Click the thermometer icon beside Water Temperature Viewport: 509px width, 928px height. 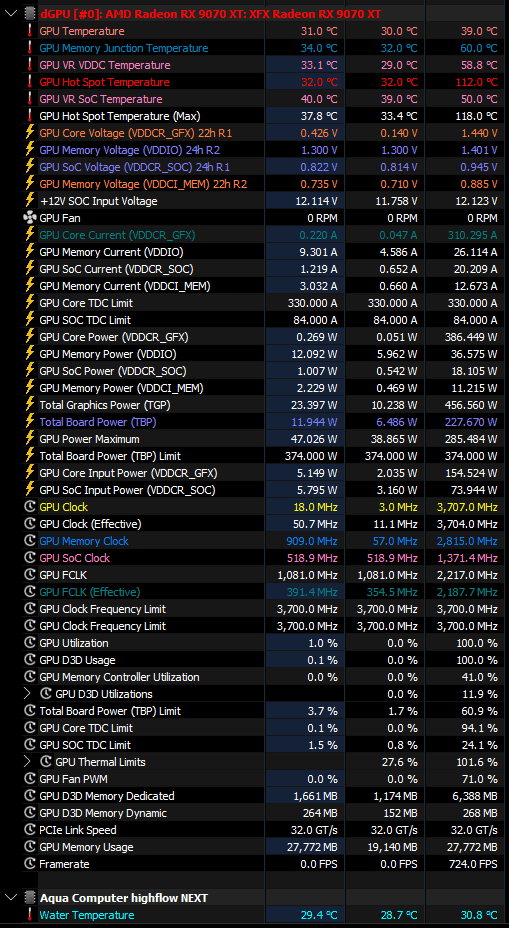tap(30, 915)
